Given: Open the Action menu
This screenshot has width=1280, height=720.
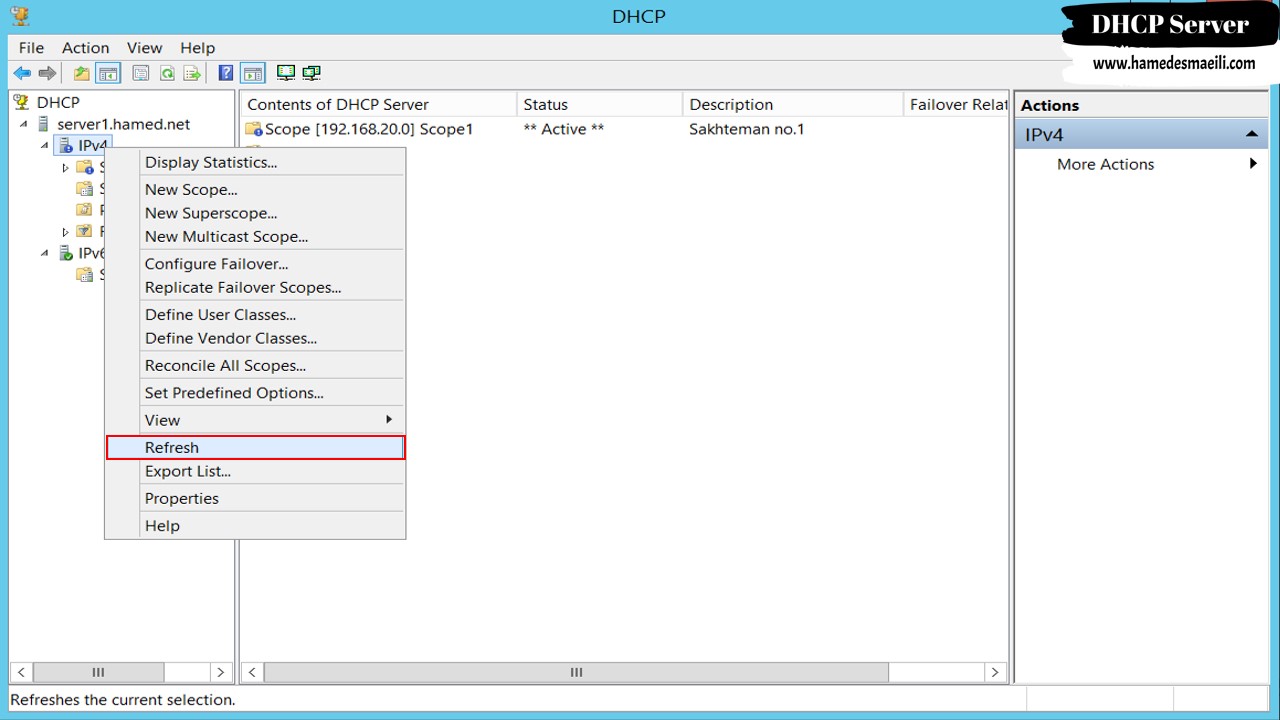Looking at the screenshot, I should click(86, 48).
